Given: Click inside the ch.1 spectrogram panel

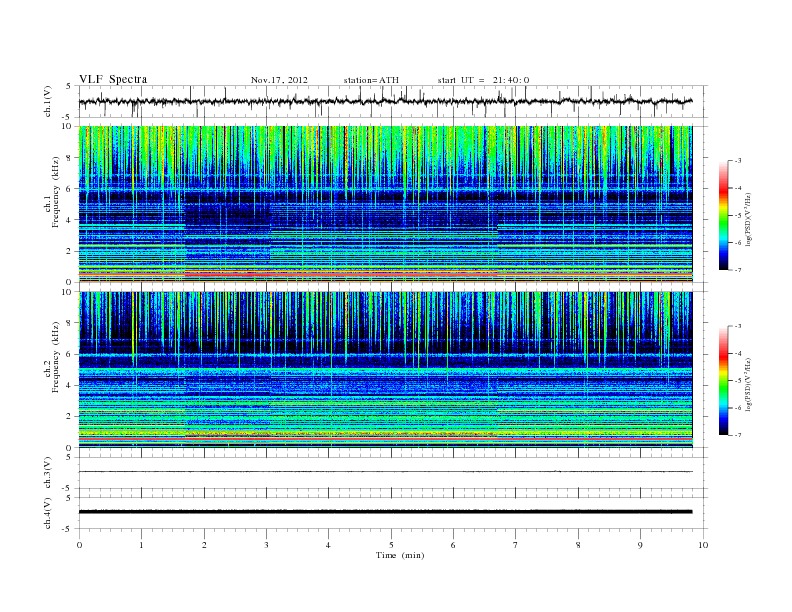Looking at the screenshot, I should 385,204.
